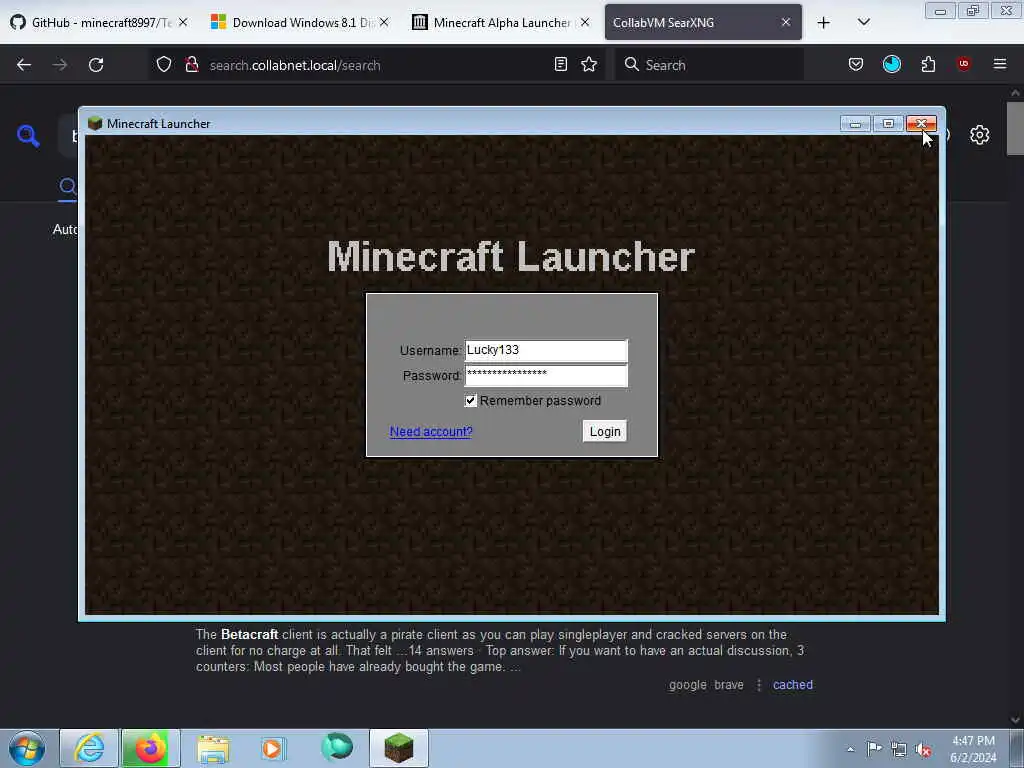Click the address bar URL search.collabnet.local
Screen dimensions: 1024x768
pos(295,65)
